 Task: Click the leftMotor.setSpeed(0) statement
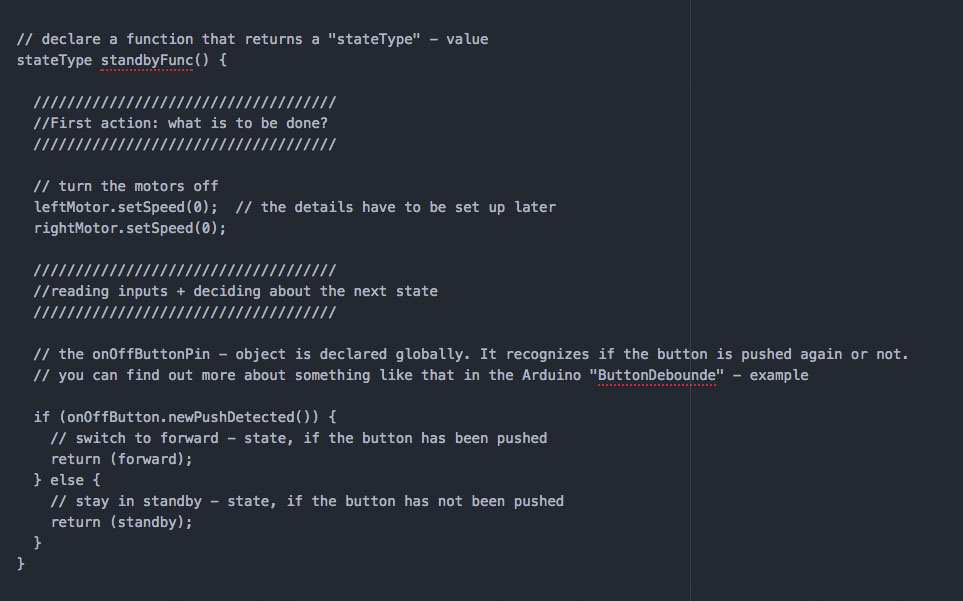126,207
